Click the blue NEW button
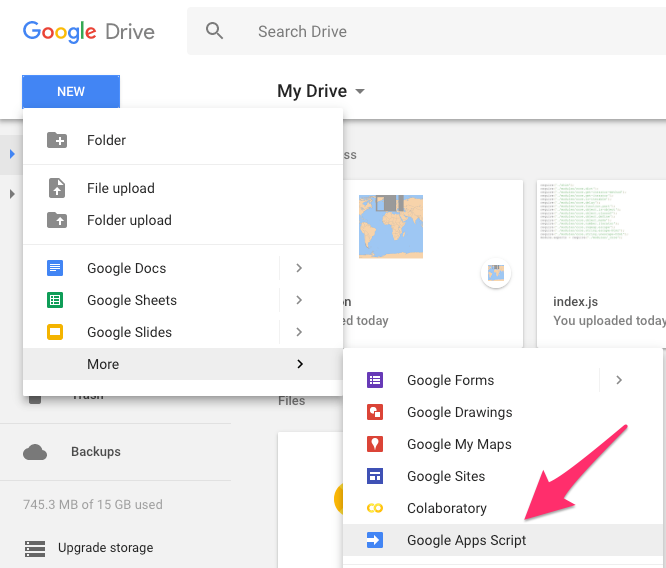 71,91
